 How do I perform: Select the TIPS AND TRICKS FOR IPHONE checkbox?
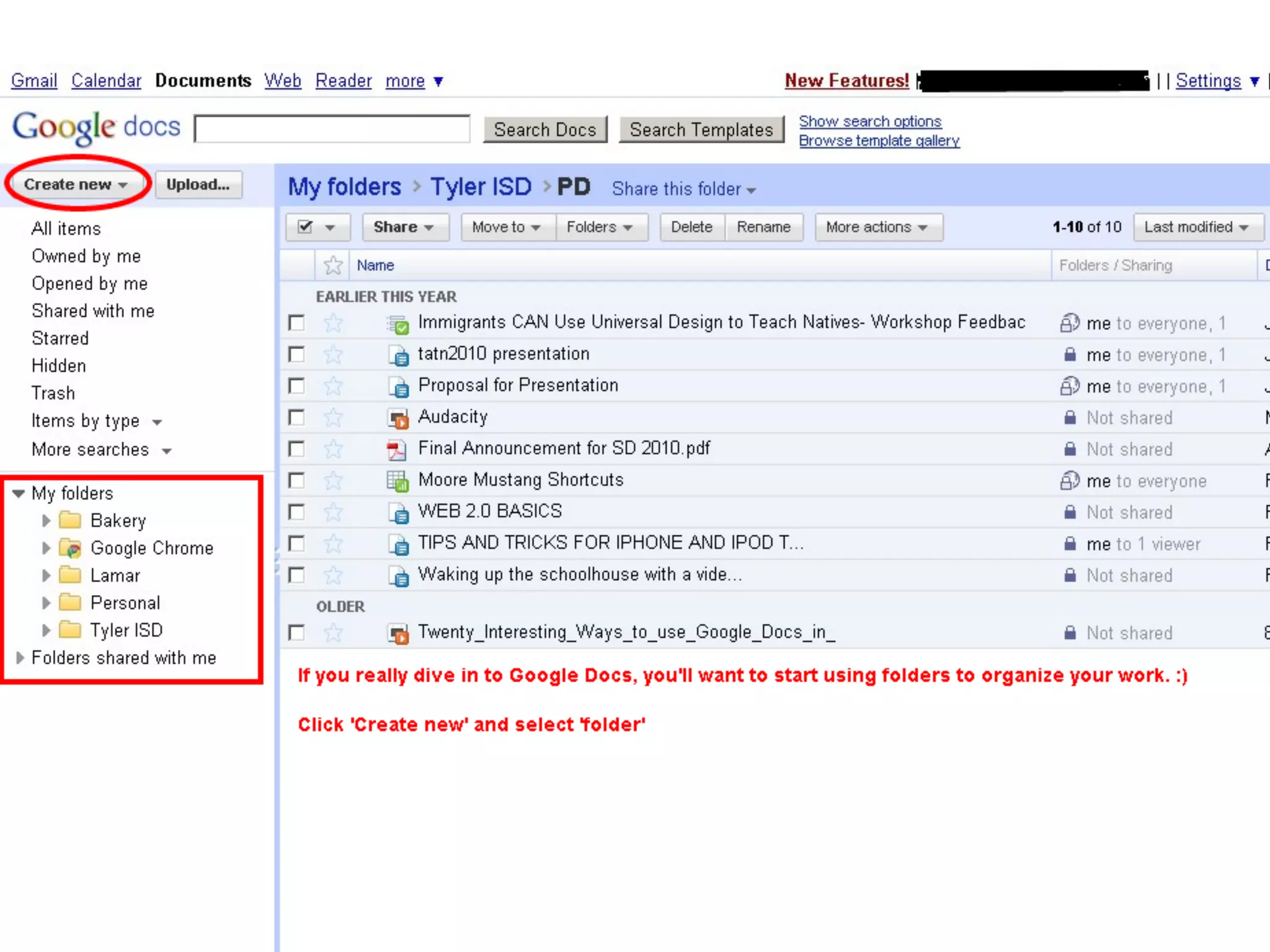tap(296, 544)
